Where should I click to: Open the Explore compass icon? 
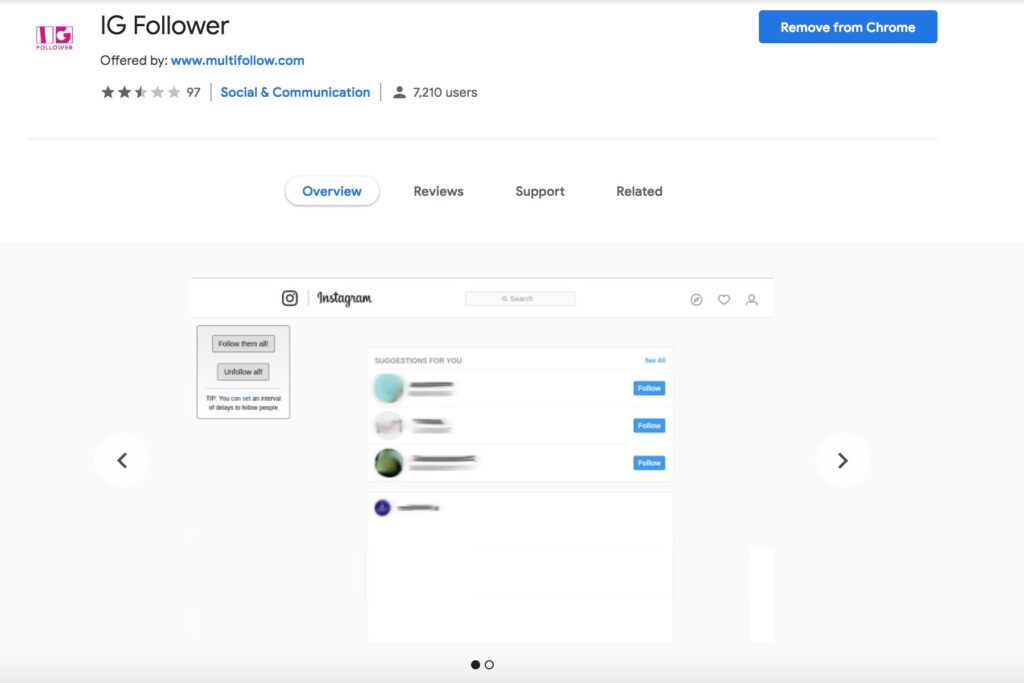coord(696,299)
